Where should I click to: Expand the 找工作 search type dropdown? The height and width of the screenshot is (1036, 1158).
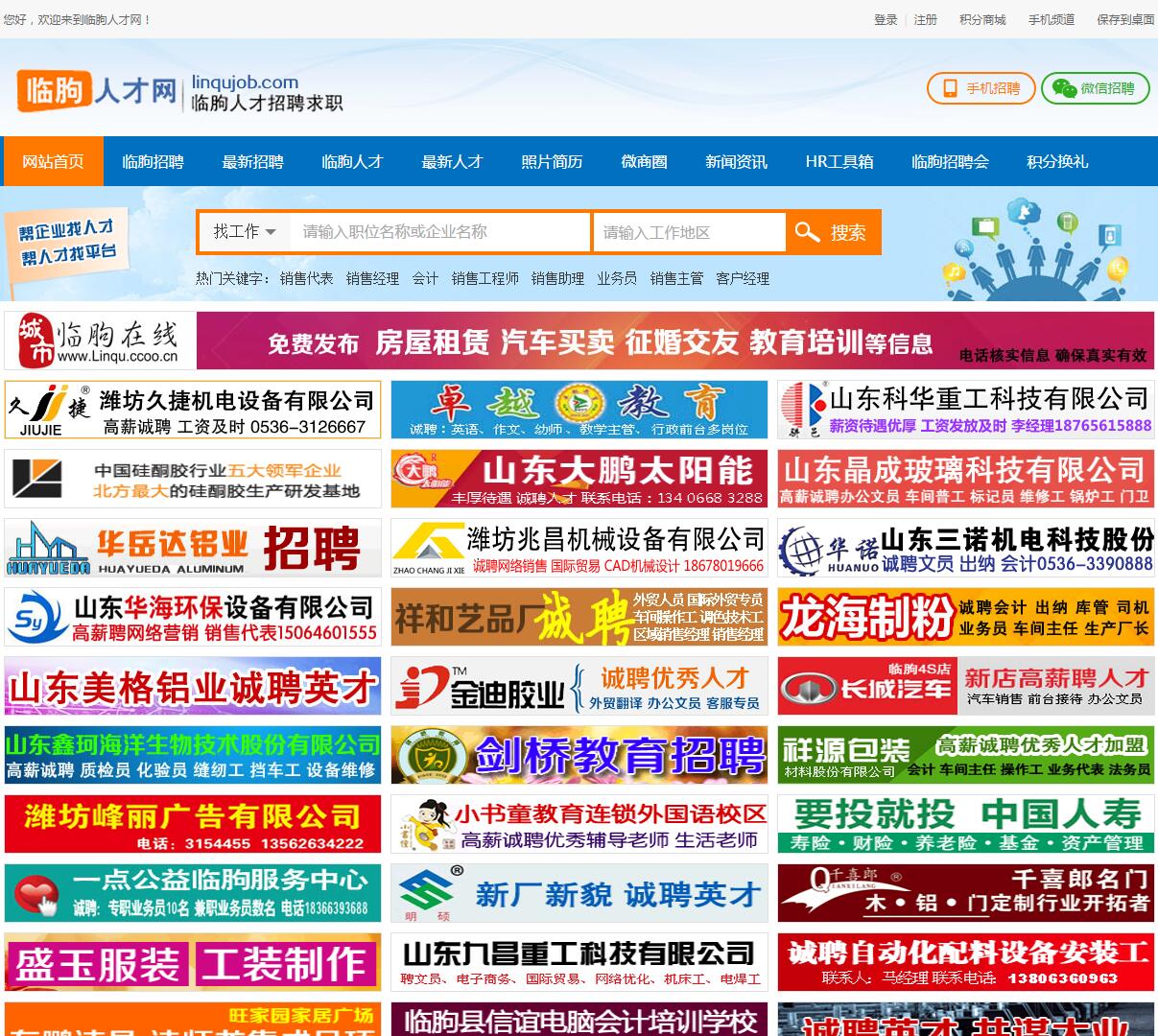click(x=245, y=232)
